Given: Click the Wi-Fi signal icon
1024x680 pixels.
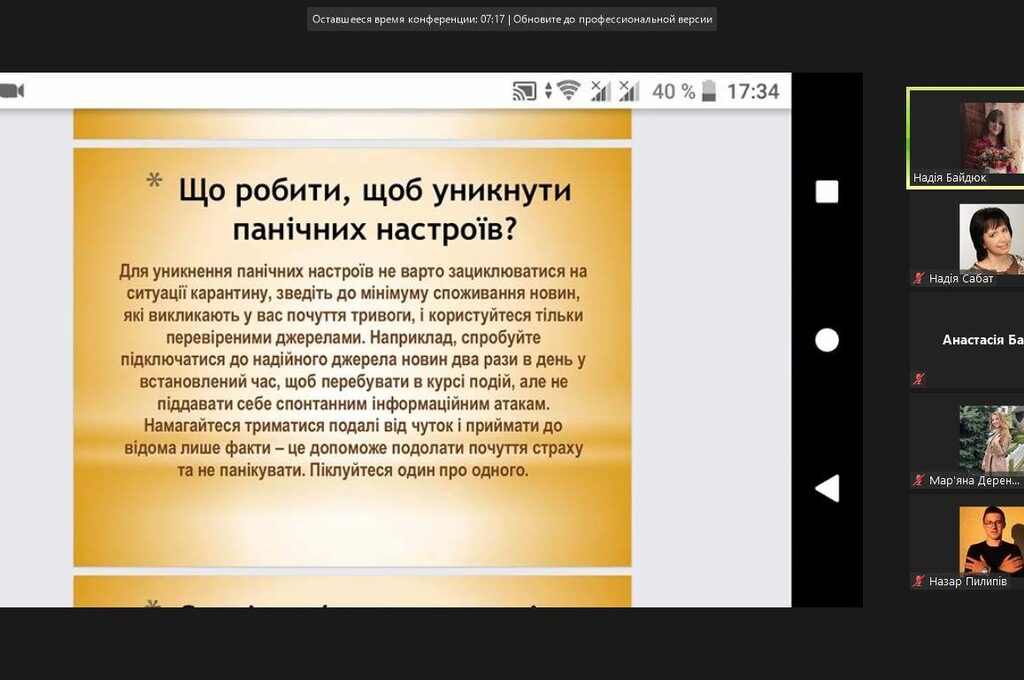Looking at the screenshot, I should pos(568,91).
